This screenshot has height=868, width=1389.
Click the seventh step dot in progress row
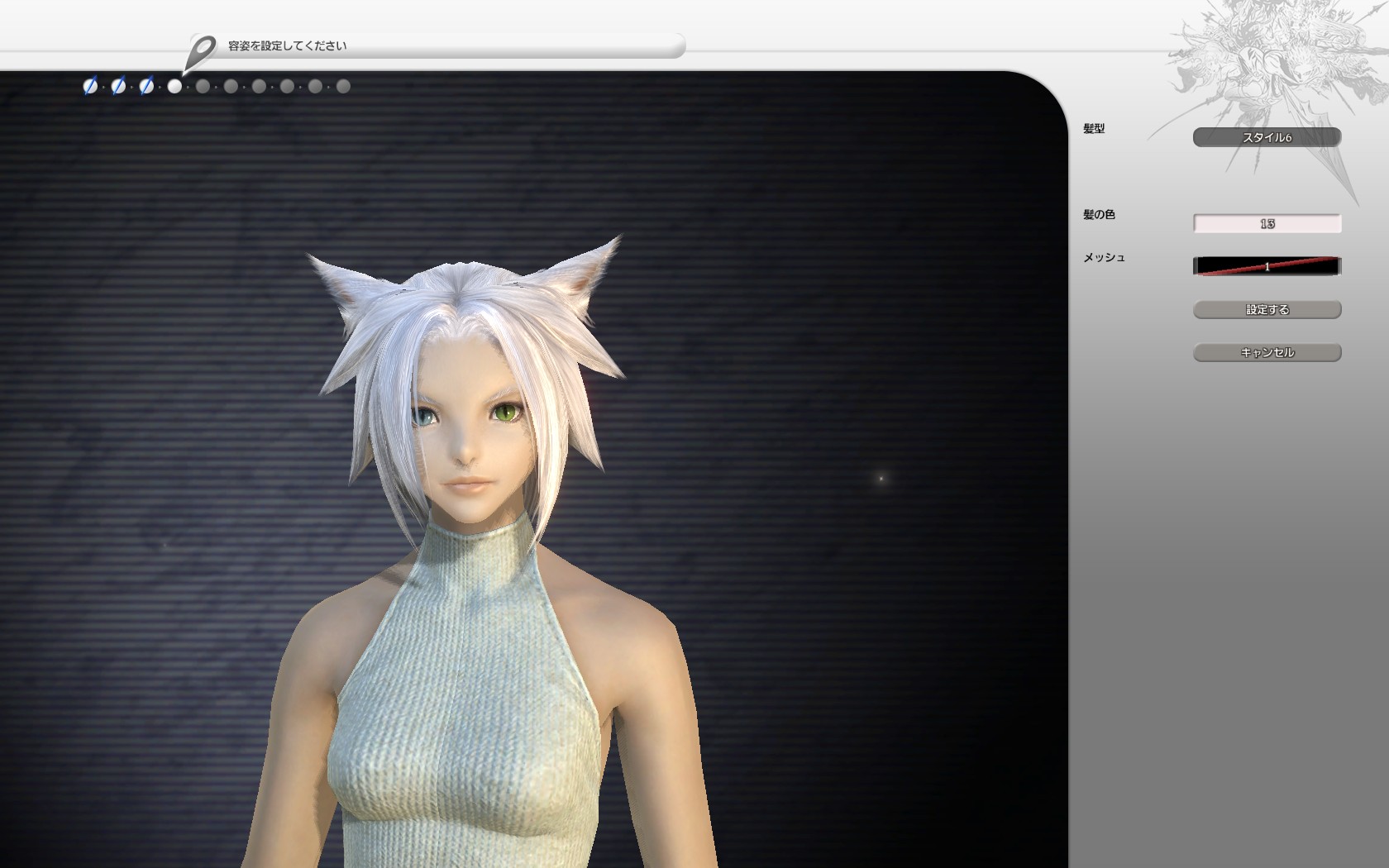pos(259,86)
